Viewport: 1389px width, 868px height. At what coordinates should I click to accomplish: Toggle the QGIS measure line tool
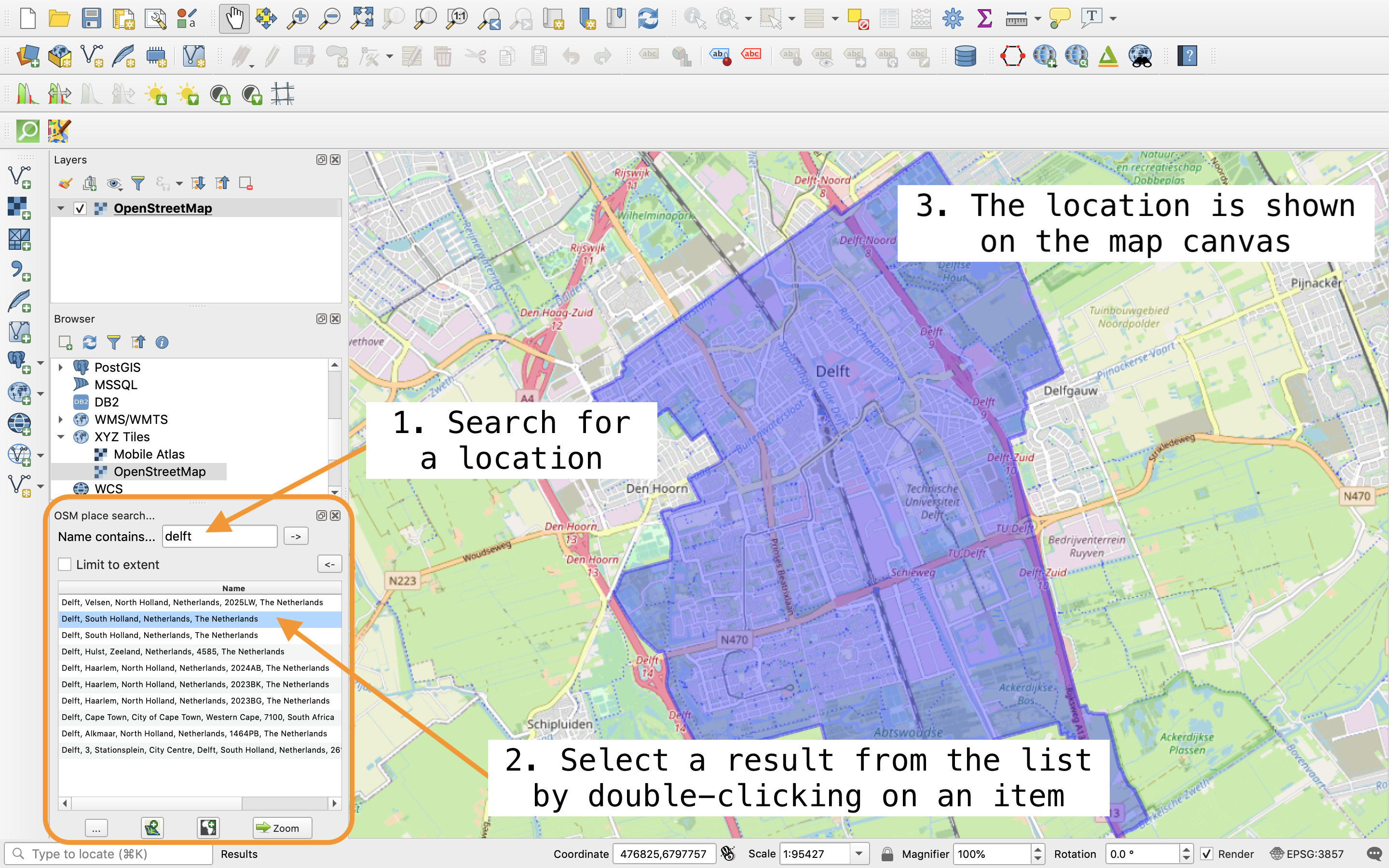point(1015,18)
